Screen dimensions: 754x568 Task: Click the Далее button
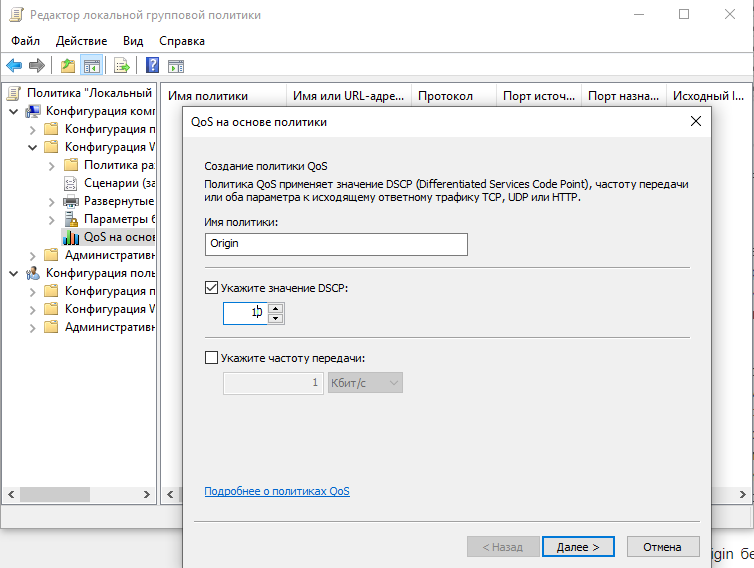pyautogui.click(x=578, y=547)
